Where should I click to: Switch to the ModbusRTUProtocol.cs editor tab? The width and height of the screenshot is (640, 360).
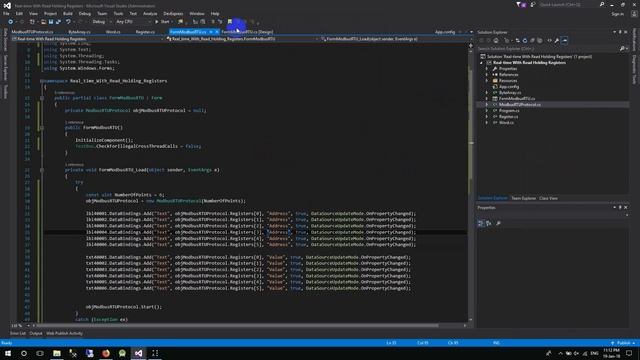pyautogui.click(x=32, y=32)
